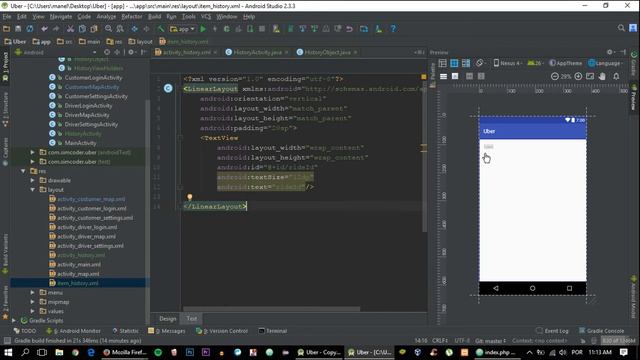640x360 pixels.
Task: Open the Build menu
Action: tap(154, 17)
